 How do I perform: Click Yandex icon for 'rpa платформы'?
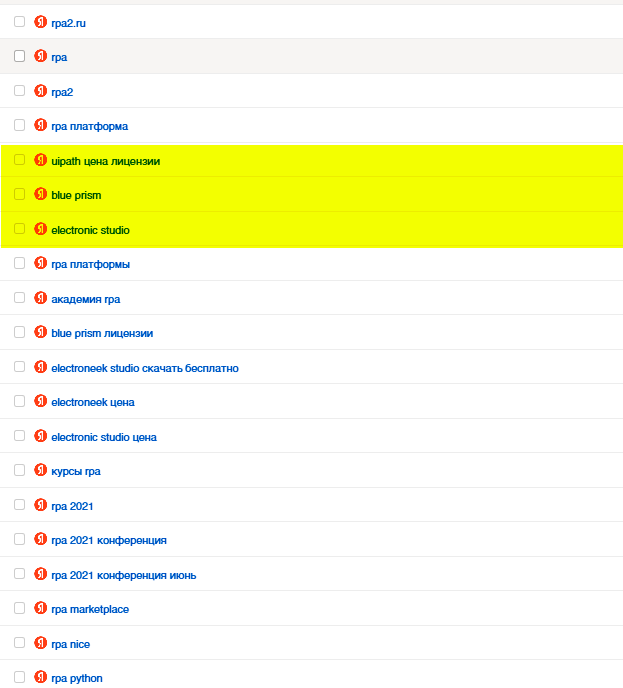(x=40, y=263)
